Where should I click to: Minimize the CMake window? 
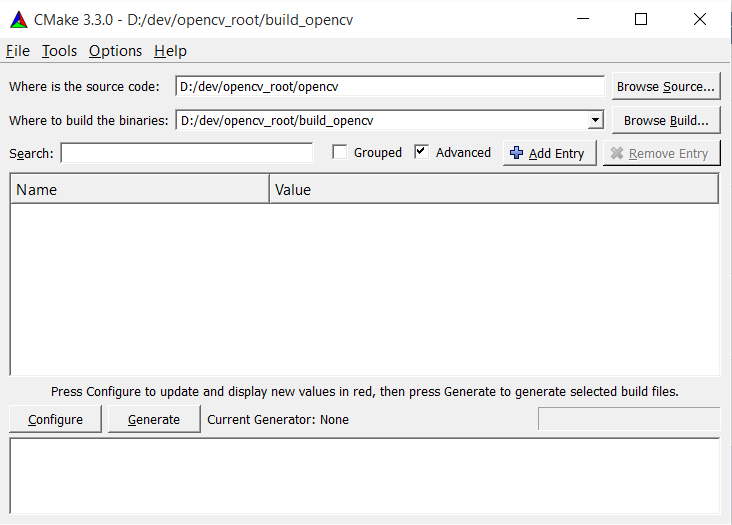point(583,19)
